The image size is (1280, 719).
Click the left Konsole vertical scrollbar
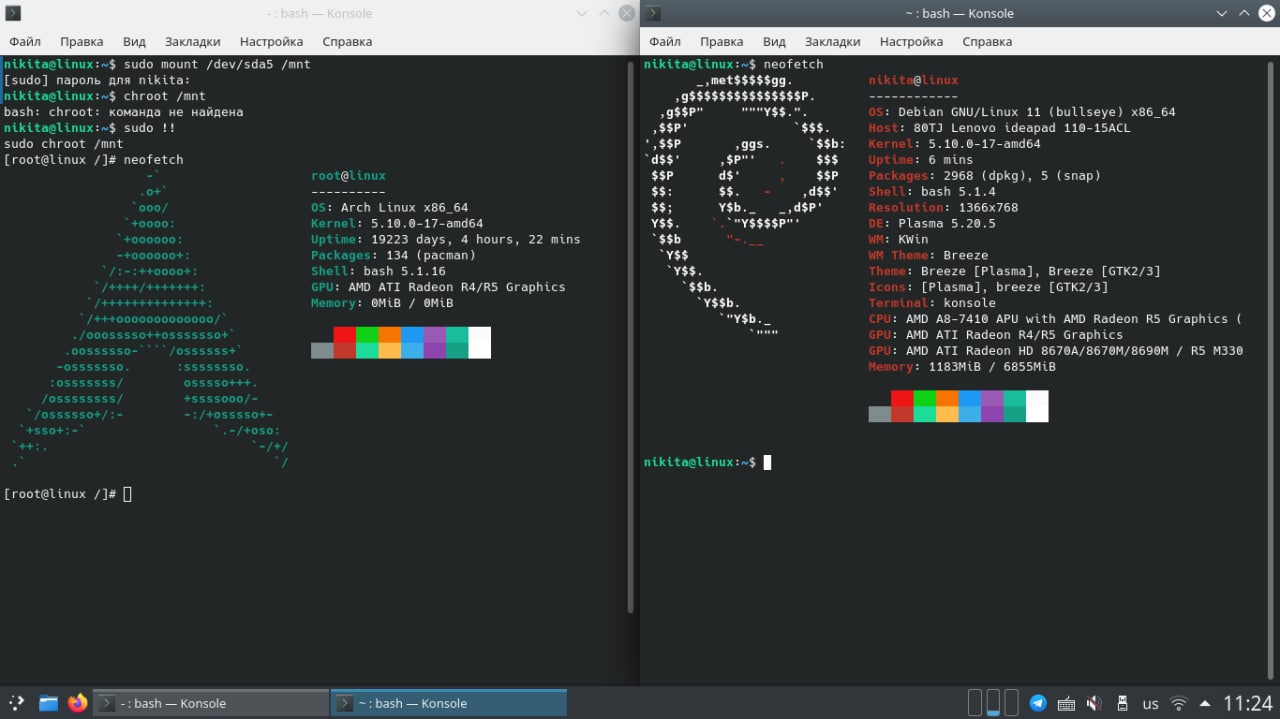click(x=630, y=335)
